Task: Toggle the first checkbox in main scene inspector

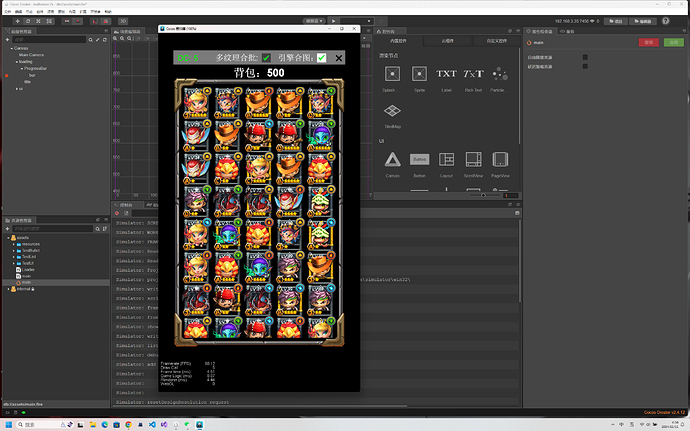Action: [585, 57]
